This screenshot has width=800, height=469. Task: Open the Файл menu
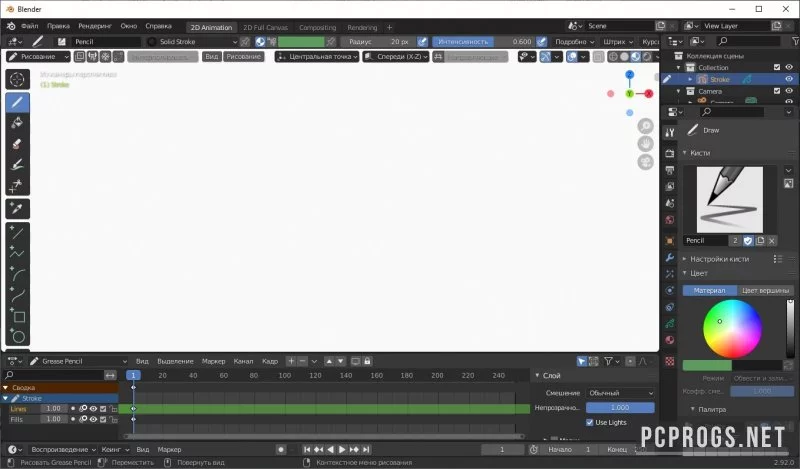[x=30, y=26]
